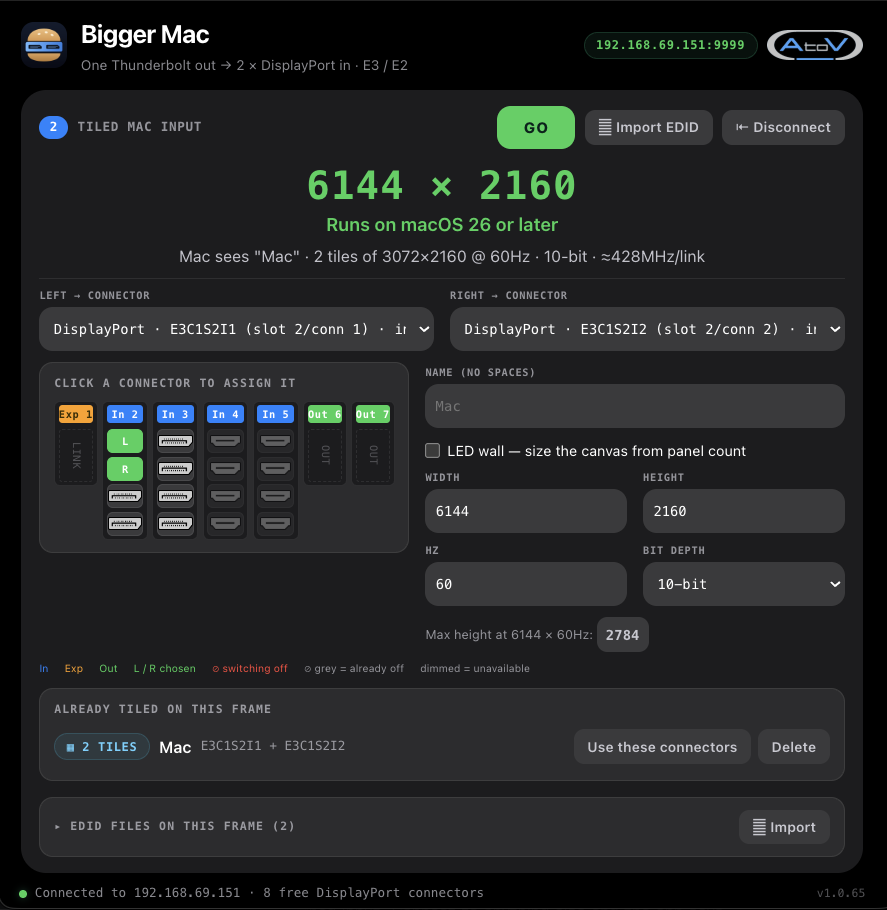This screenshot has height=910, width=887.
Task: Click the In 4 slot label
Action: click(x=225, y=414)
